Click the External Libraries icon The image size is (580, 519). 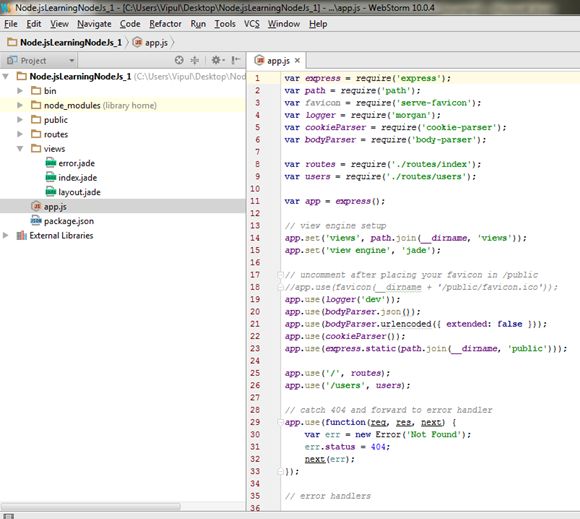click(22, 235)
